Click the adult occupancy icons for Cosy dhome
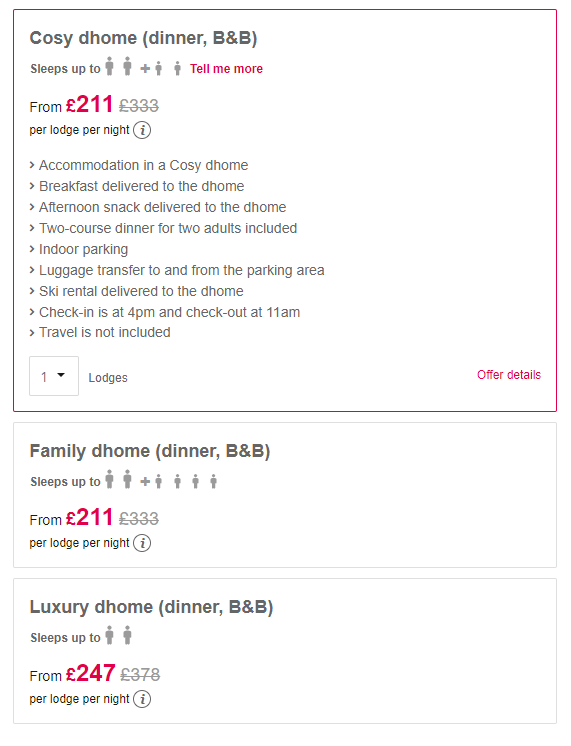The height and width of the screenshot is (746, 571). click(x=118, y=66)
